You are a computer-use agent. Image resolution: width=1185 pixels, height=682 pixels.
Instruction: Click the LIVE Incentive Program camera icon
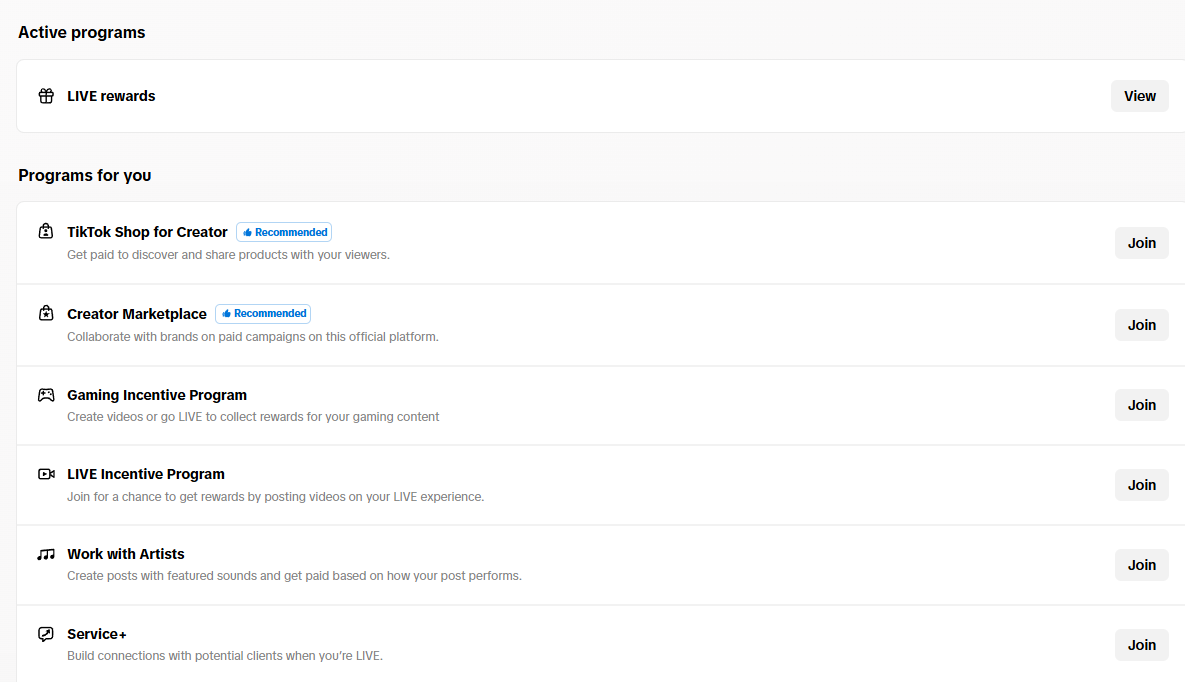46,474
